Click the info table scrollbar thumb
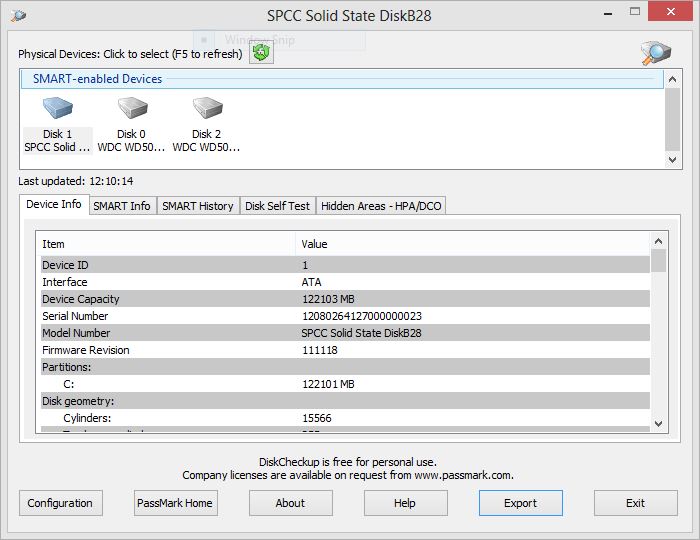 658,261
